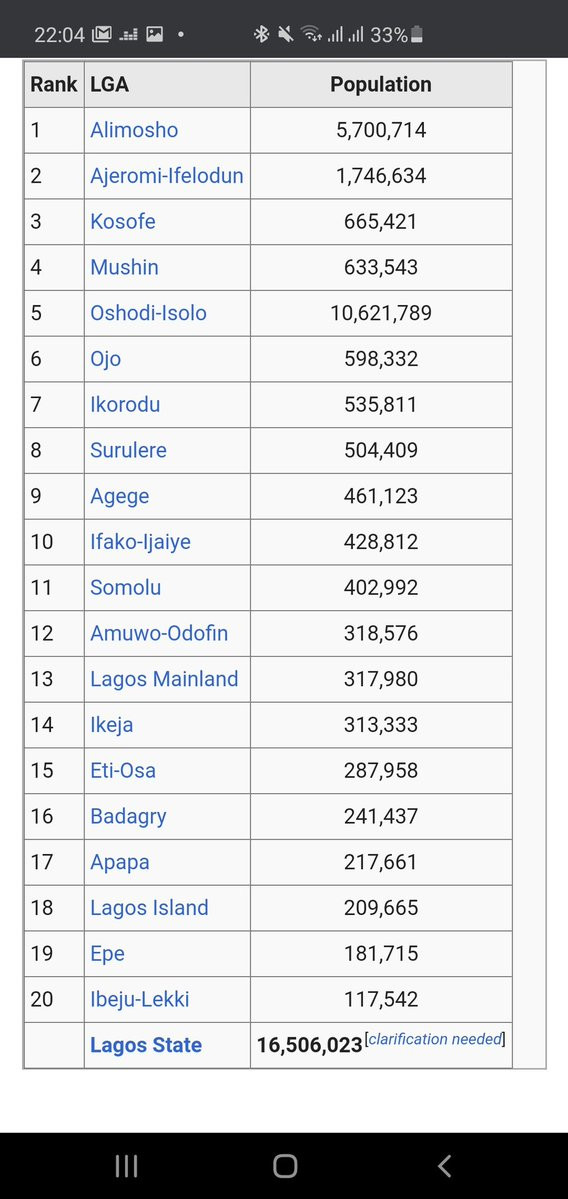The width and height of the screenshot is (568, 1199).
Task: Tap the Android back navigation icon
Action: [444, 1165]
